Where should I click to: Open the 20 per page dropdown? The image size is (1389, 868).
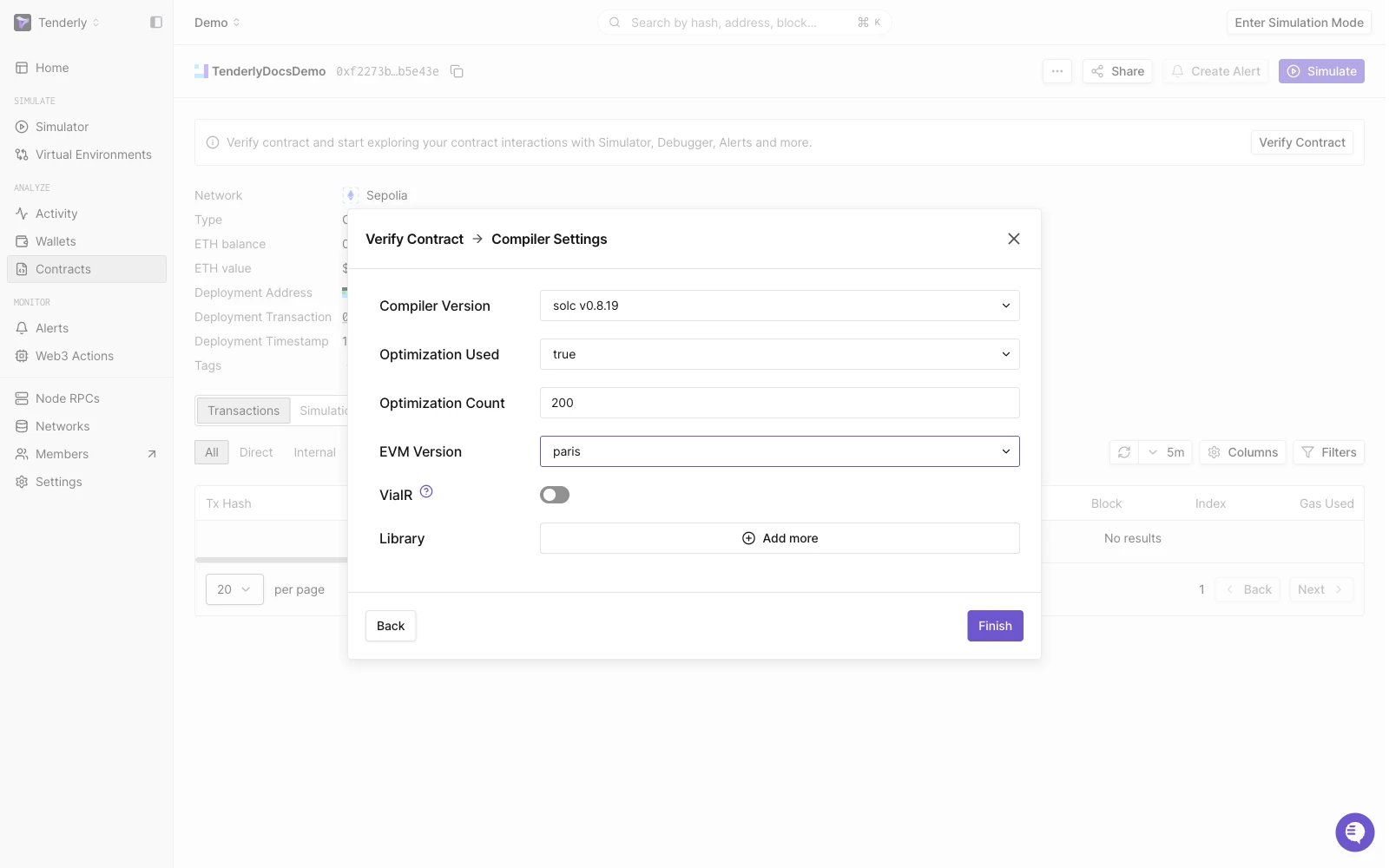(x=234, y=589)
